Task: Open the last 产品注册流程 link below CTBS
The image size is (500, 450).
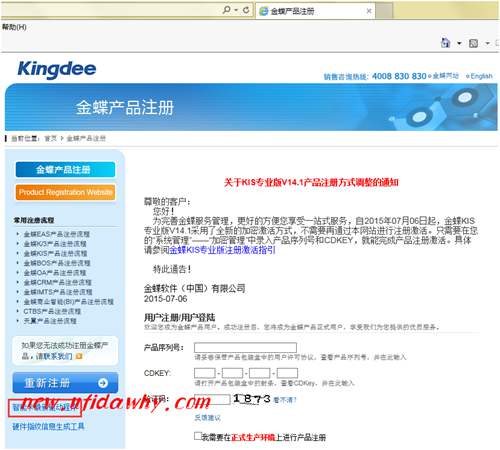Action: (50, 321)
